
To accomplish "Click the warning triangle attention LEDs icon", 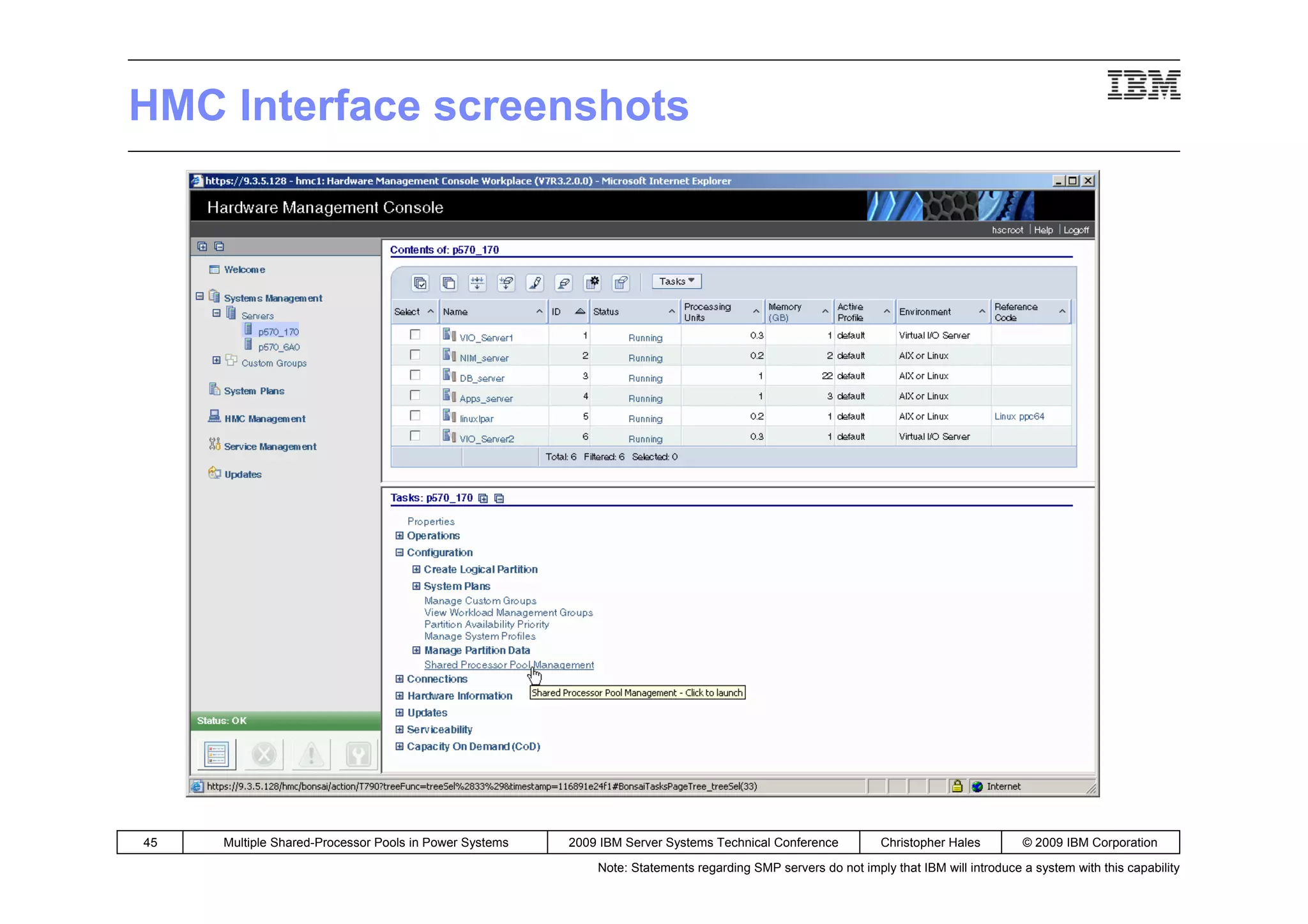I will pos(311,754).
